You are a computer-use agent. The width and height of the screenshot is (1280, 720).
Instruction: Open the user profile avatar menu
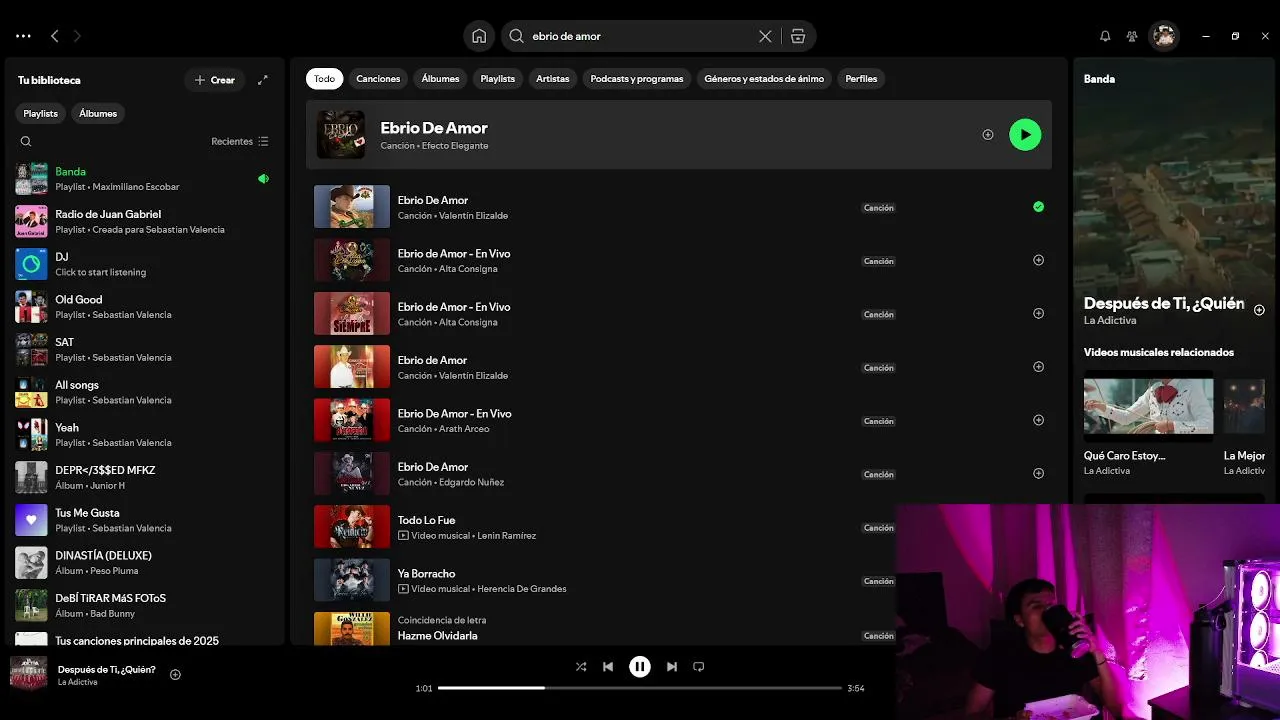pos(1164,36)
